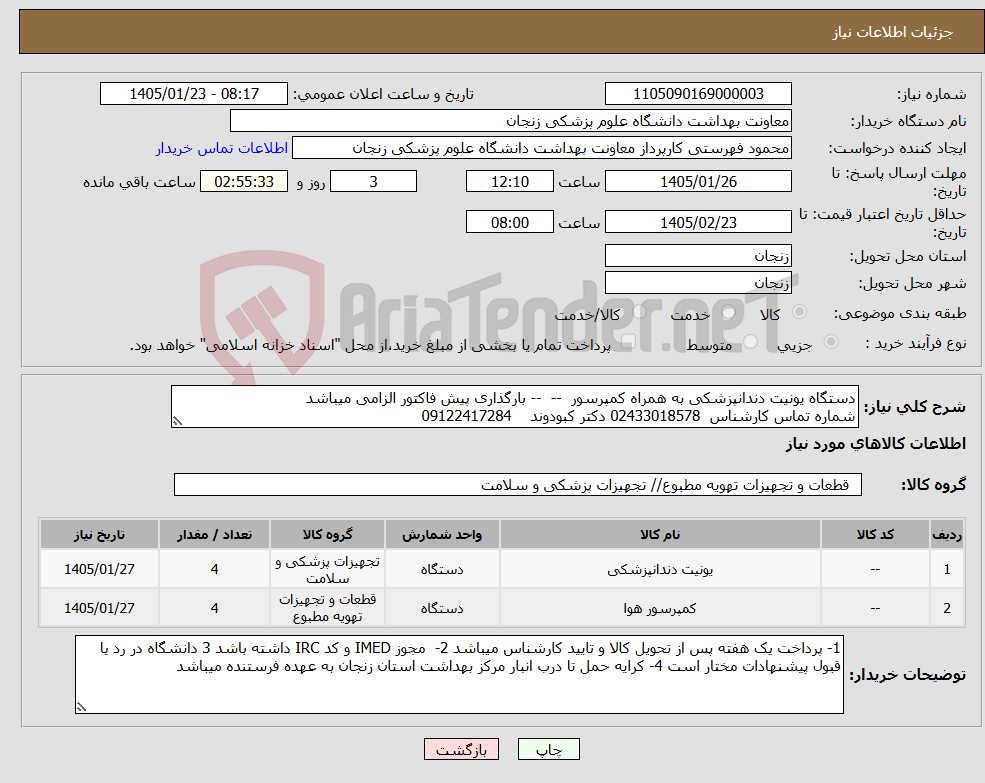Viewport: 985px width, 783px height.
Task: Click the buyer organization name field
Action: [x=511, y=121]
